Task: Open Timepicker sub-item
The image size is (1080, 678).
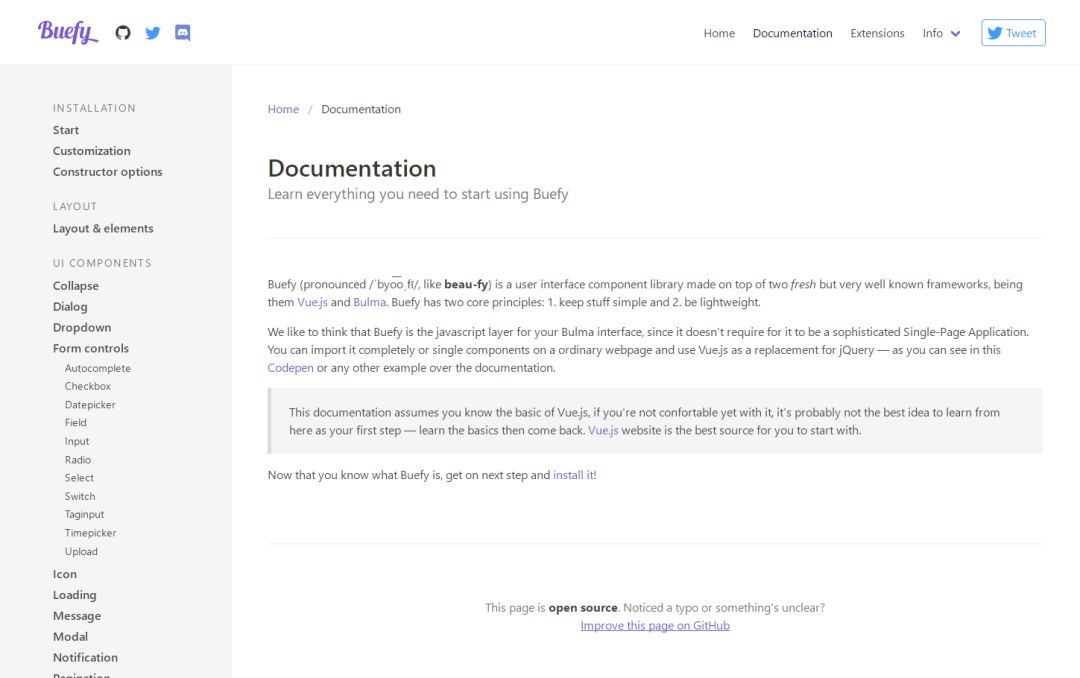Action: pos(90,533)
